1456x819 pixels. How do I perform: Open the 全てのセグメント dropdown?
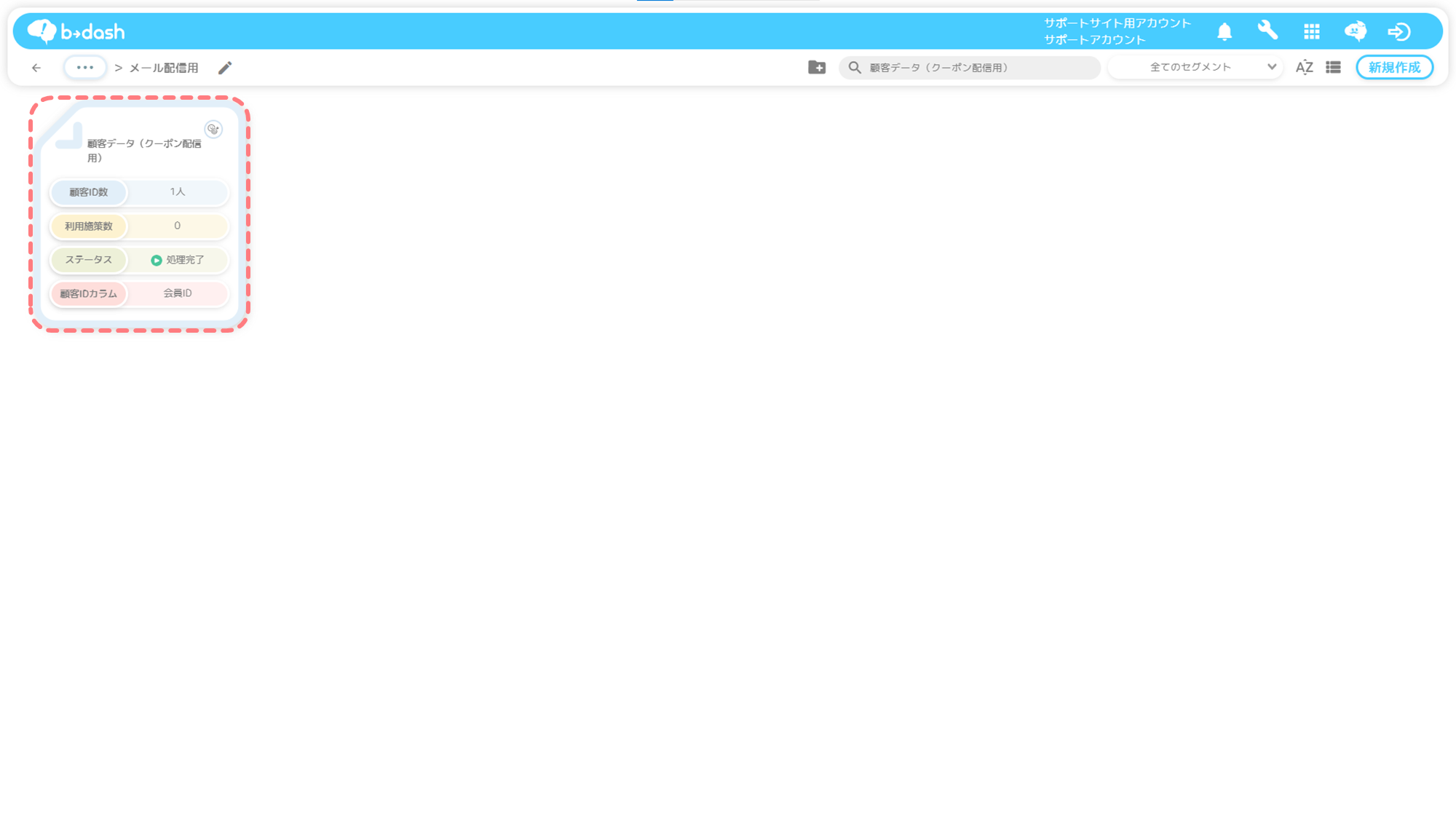pyautogui.click(x=1190, y=67)
